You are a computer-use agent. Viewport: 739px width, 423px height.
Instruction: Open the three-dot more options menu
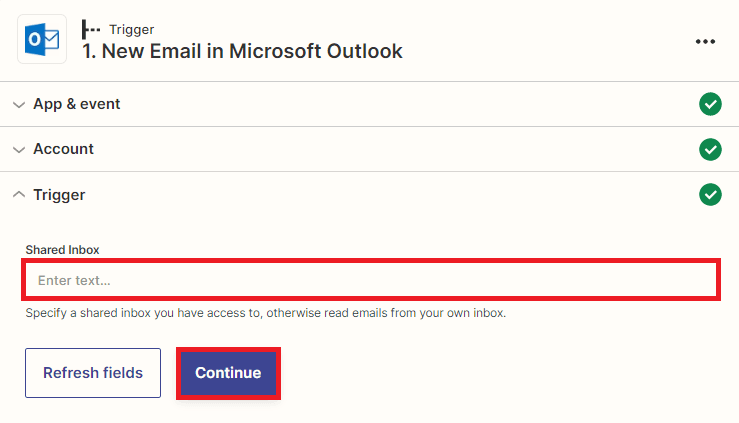pyautogui.click(x=706, y=41)
